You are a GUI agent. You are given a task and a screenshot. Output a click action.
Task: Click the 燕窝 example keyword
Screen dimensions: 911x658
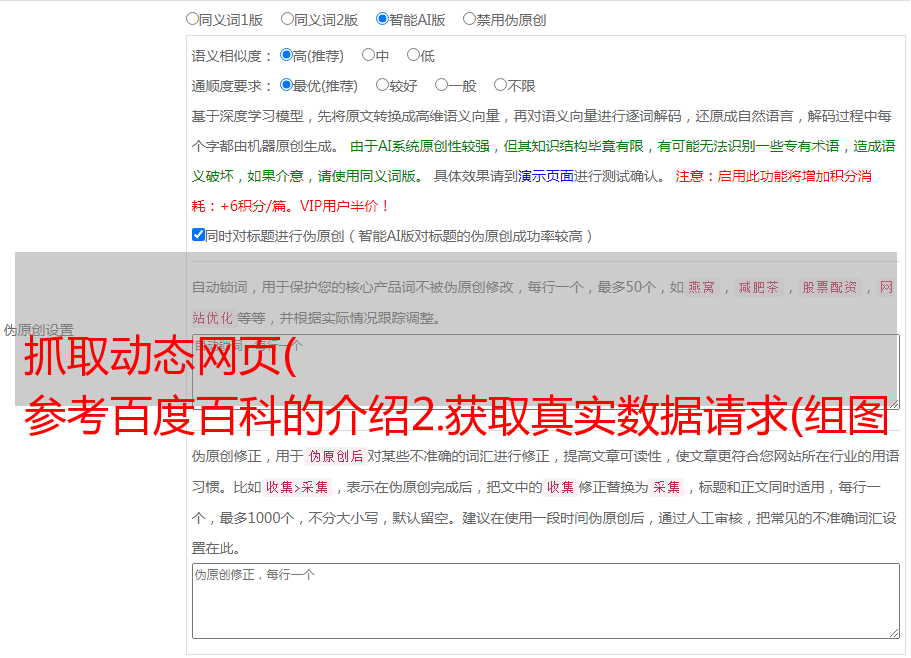pos(701,287)
